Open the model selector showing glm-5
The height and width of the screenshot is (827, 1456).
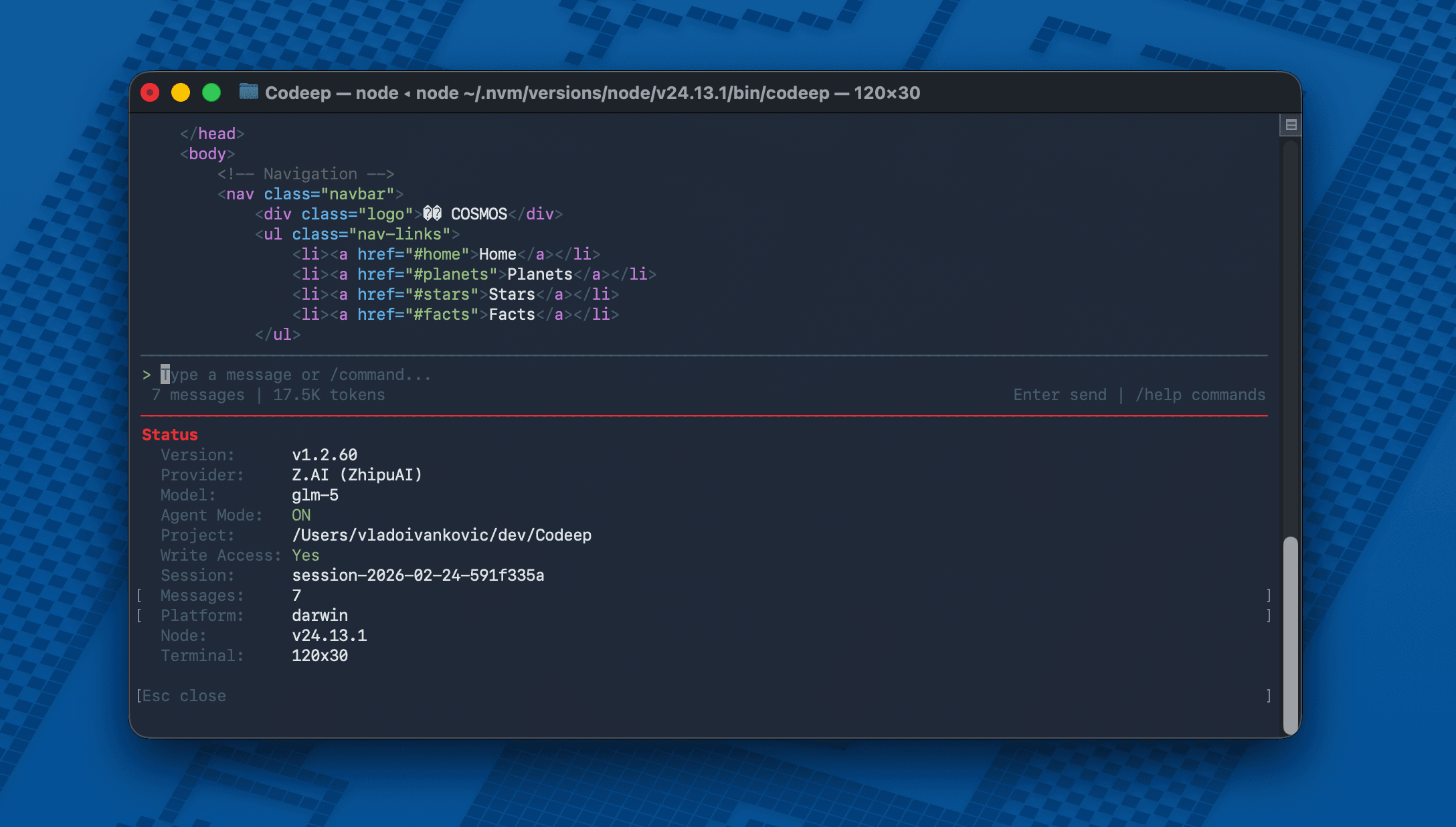pos(315,495)
